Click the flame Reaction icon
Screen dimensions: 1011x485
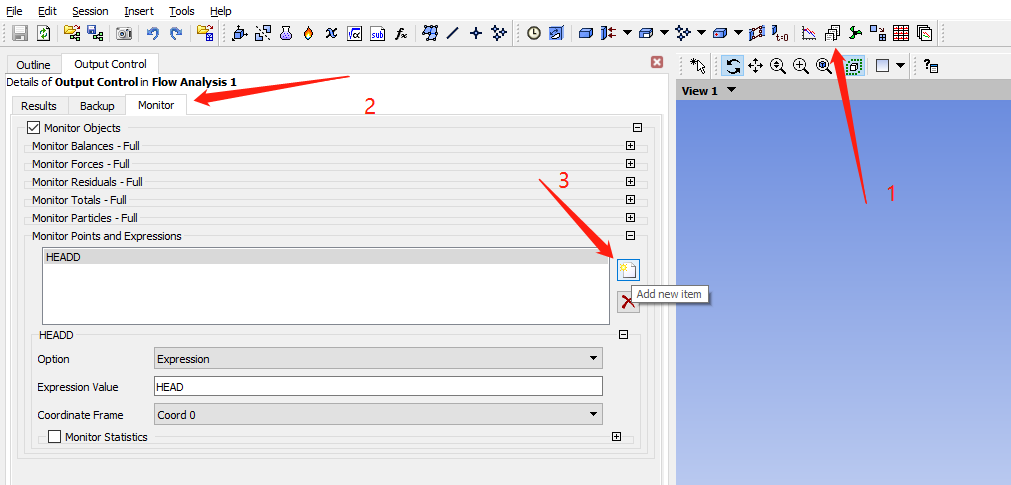308,33
